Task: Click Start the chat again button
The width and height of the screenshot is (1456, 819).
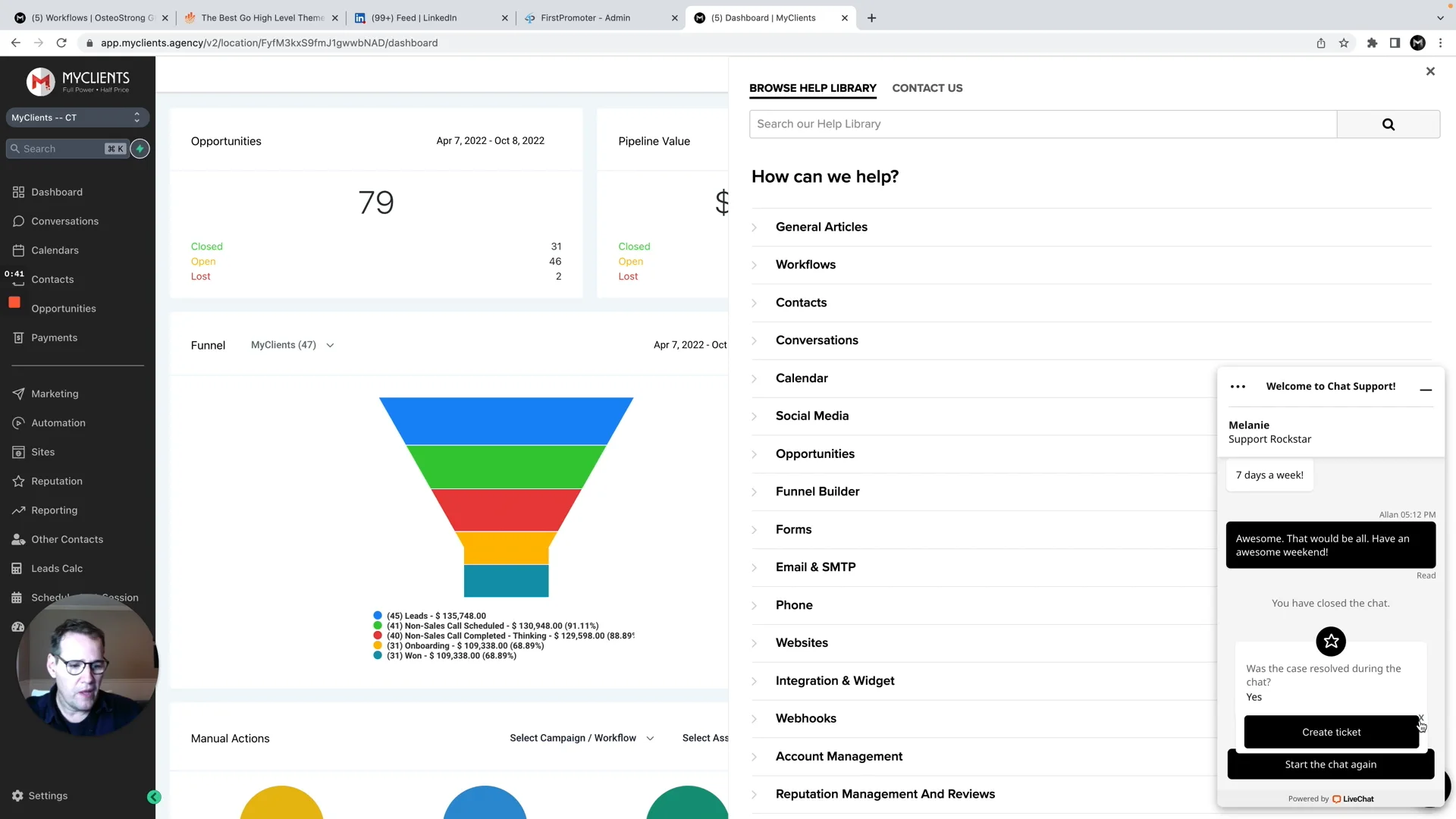Action: [1330, 764]
